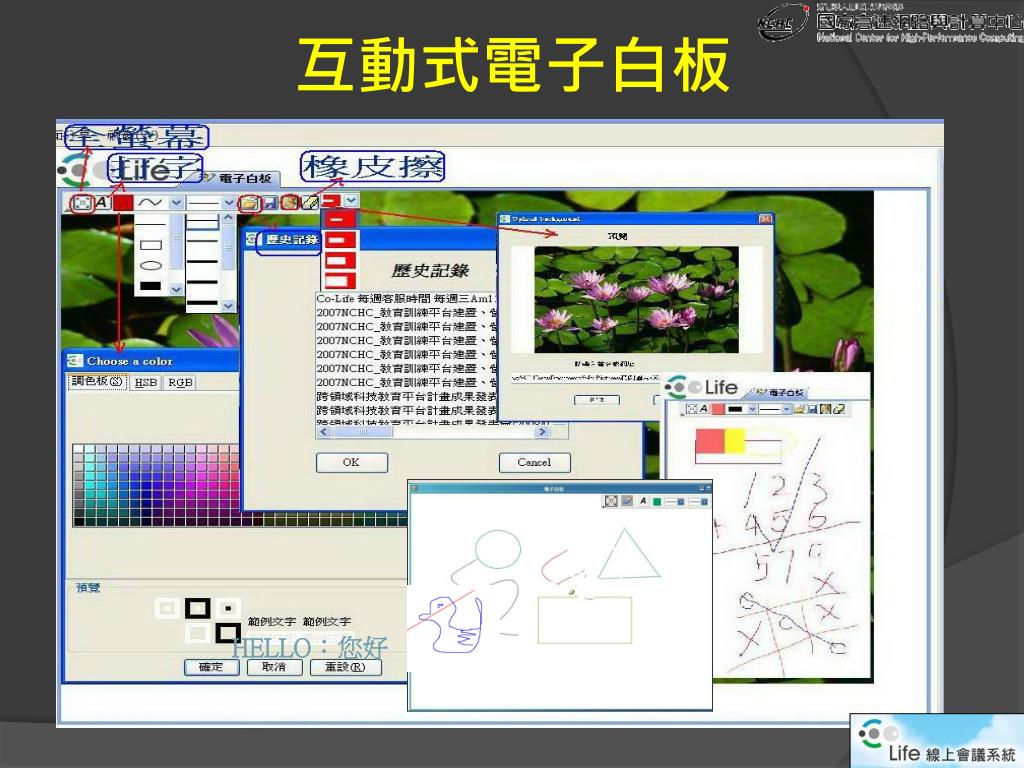Click 取消 in the Choose a color dialog
The width and height of the screenshot is (1024, 768).
[274, 667]
